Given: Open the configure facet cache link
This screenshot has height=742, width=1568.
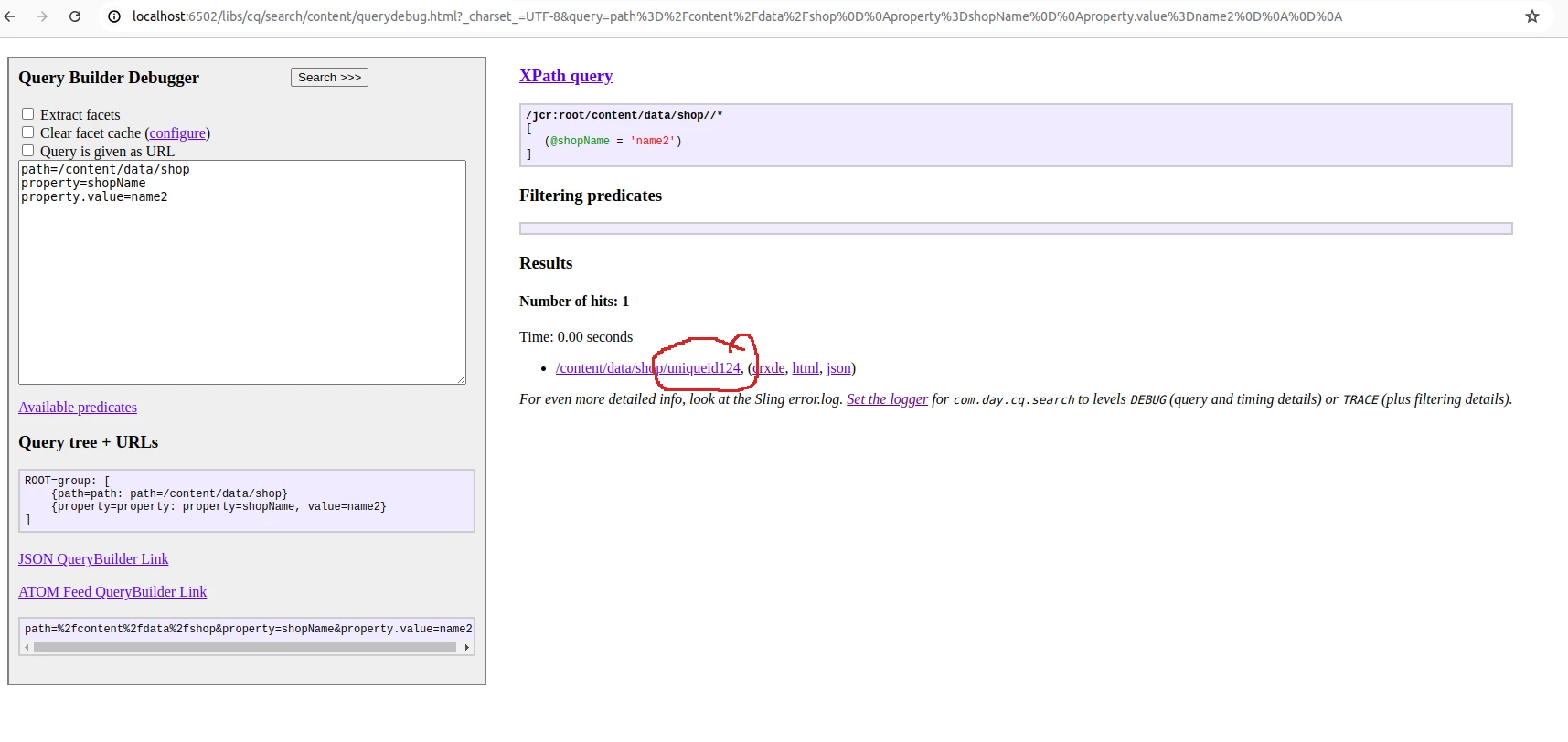Looking at the screenshot, I should (177, 133).
